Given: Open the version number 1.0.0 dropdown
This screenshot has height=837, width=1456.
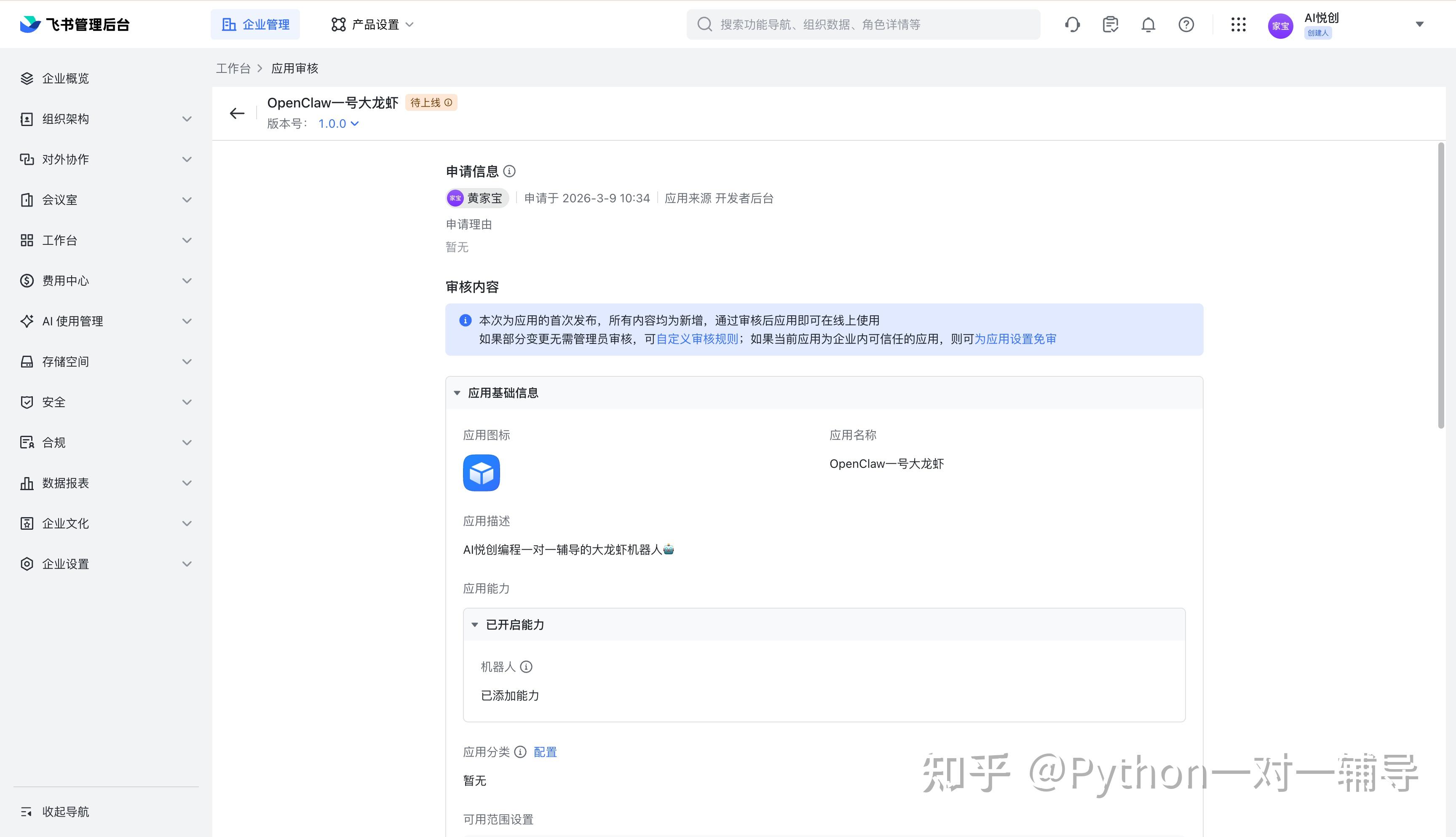Looking at the screenshot, I should 338,123.
